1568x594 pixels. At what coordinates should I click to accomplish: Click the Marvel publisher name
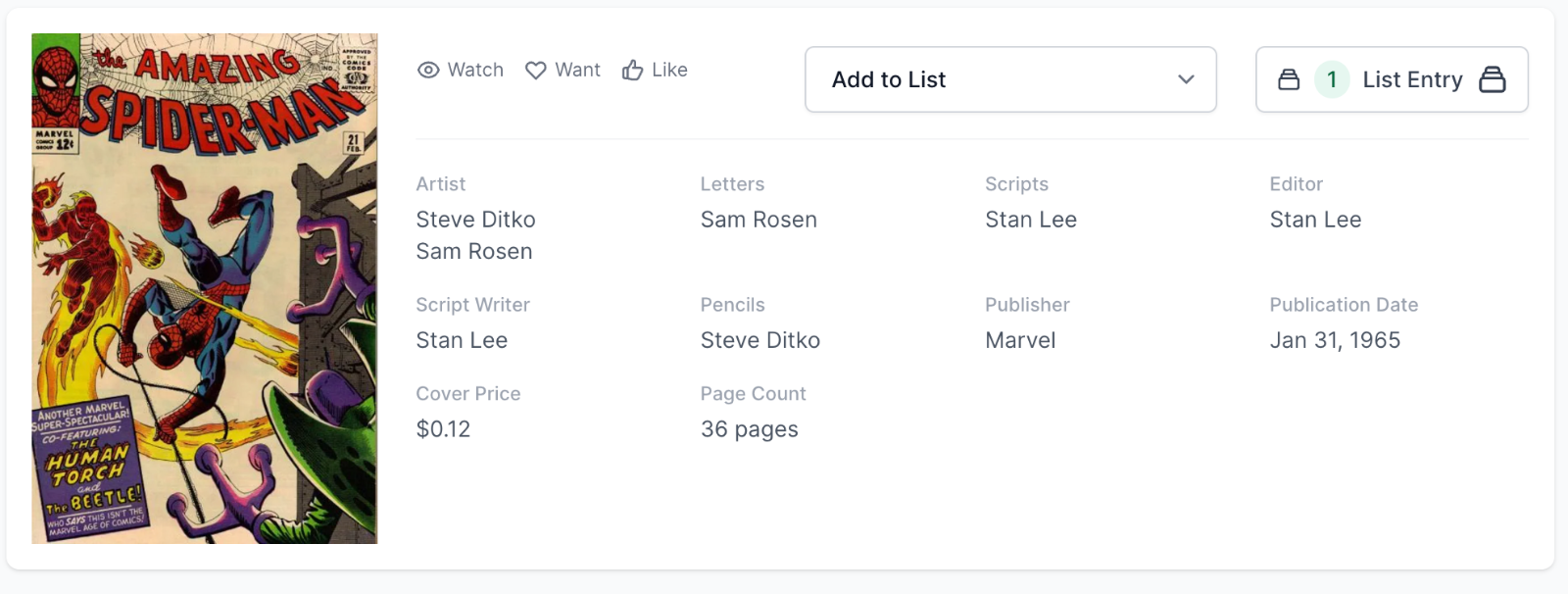[x=1020, y=340]
